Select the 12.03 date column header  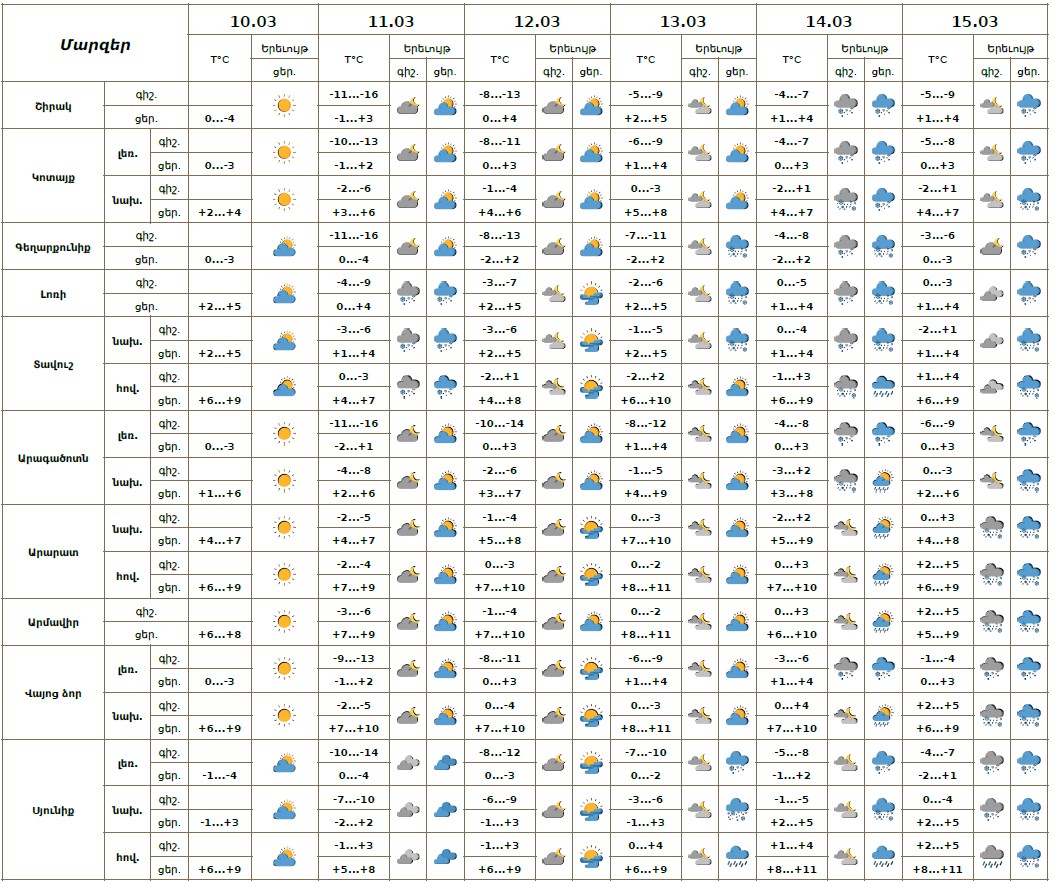click(x=537, y=21)
